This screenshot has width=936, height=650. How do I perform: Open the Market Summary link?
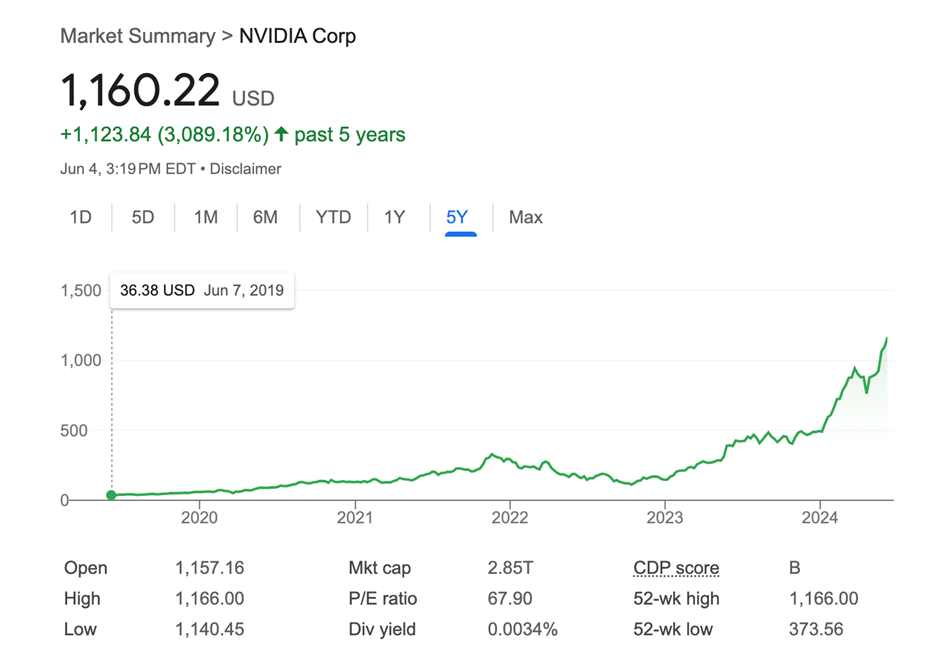tap(137, 36)
